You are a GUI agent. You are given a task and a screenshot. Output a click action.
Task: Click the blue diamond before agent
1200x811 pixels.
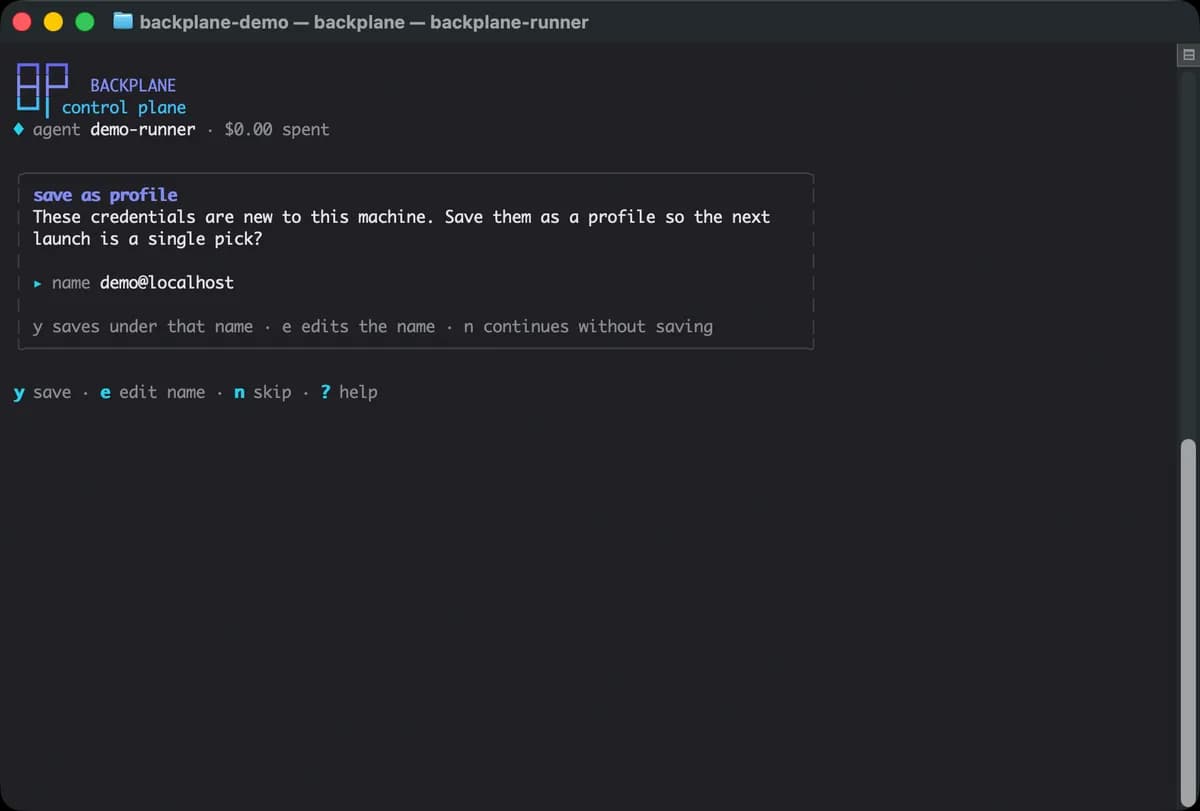(19, 129)
